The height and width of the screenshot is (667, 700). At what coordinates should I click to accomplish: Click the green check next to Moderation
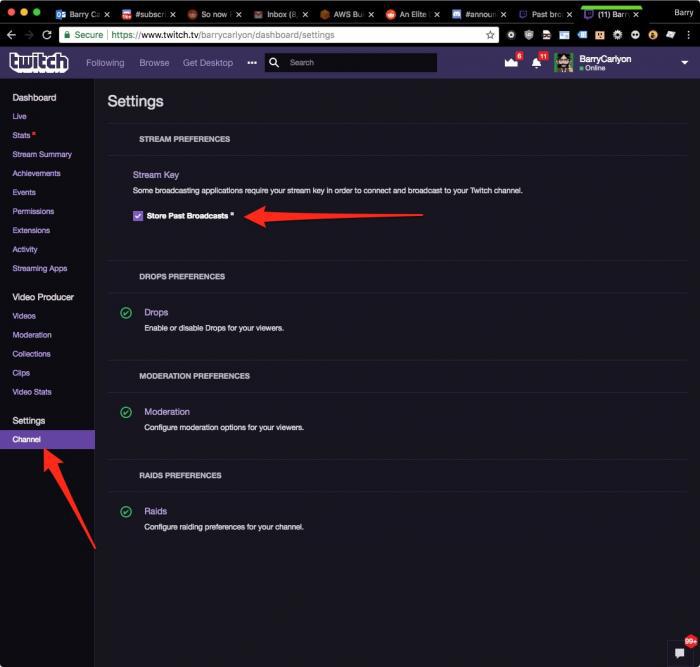point(126,412)
